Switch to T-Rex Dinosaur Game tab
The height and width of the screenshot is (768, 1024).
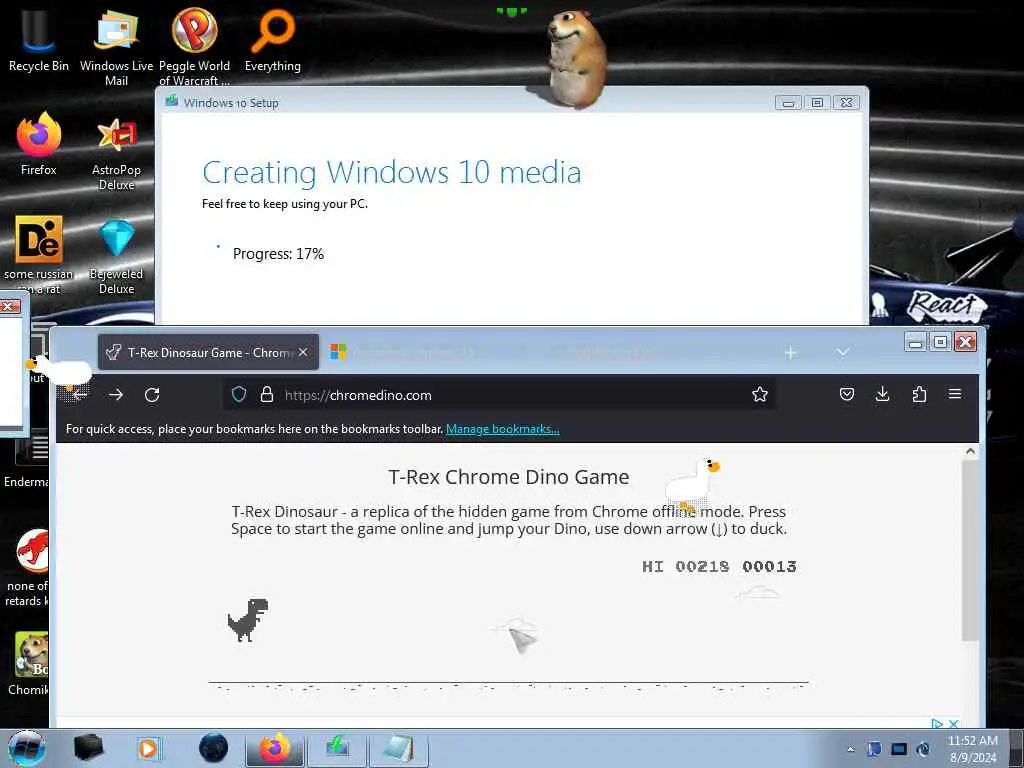(x=208, y=353)
